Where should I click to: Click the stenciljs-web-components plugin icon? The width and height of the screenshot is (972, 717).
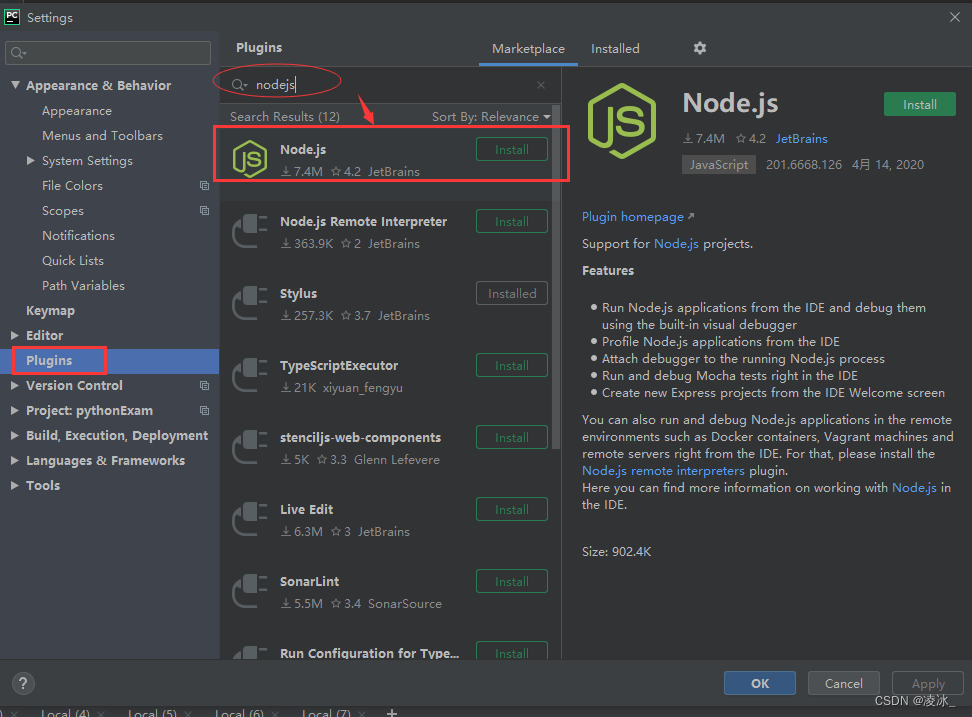coord(250,447)
